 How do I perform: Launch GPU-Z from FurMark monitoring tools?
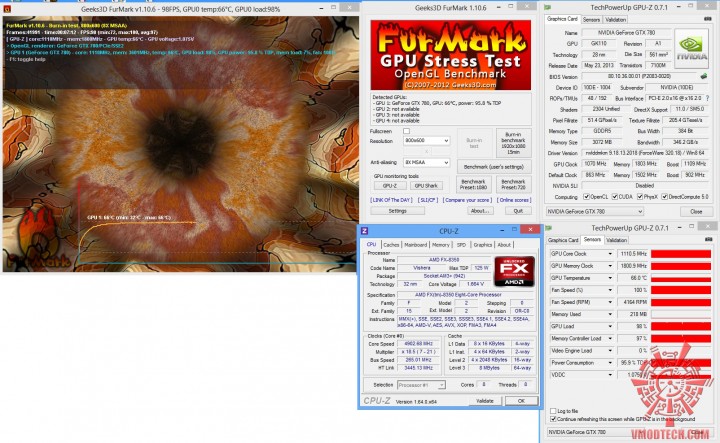click(389, 185)
